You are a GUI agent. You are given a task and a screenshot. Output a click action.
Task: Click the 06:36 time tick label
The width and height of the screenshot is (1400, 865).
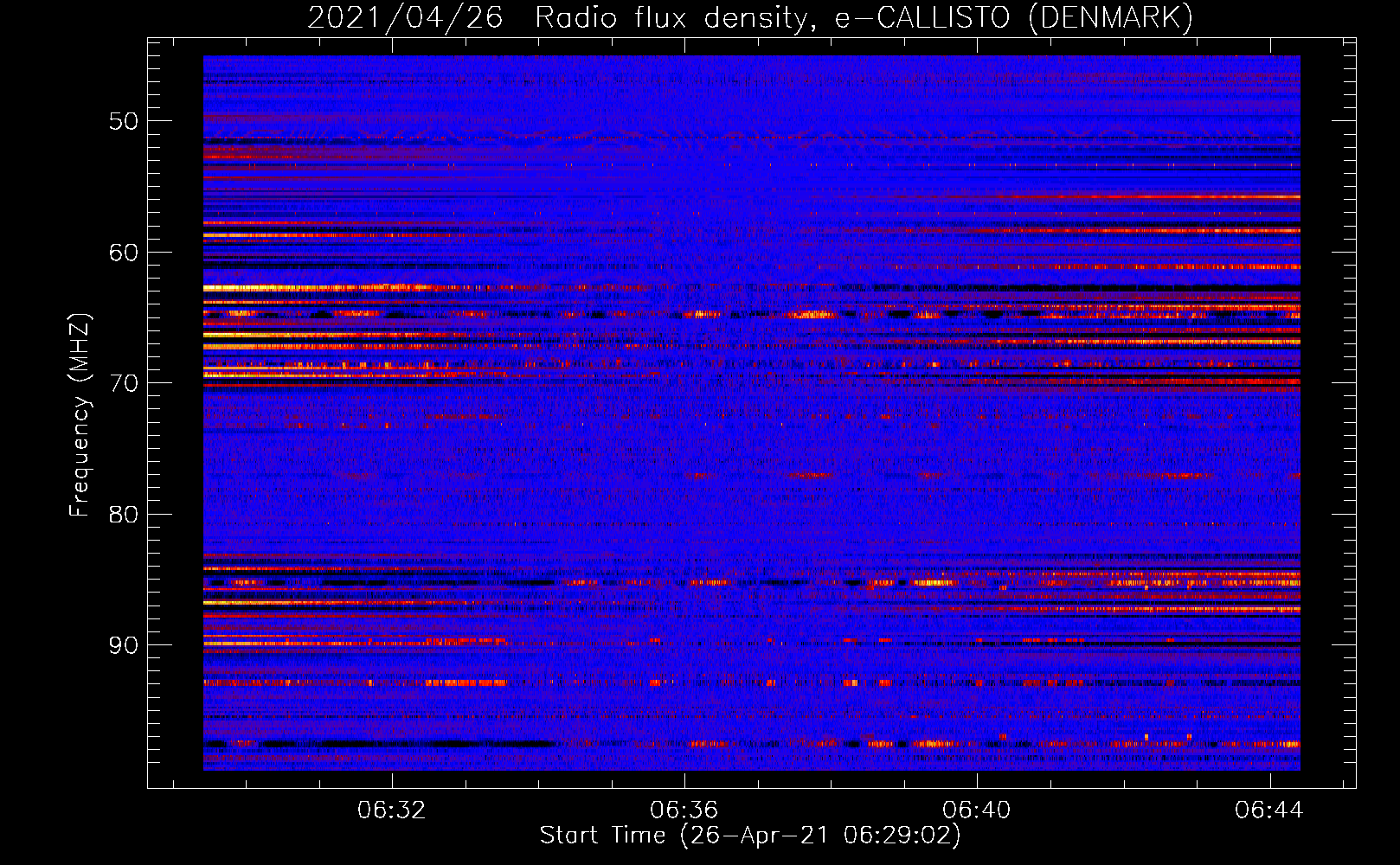(x=684, y=811)
